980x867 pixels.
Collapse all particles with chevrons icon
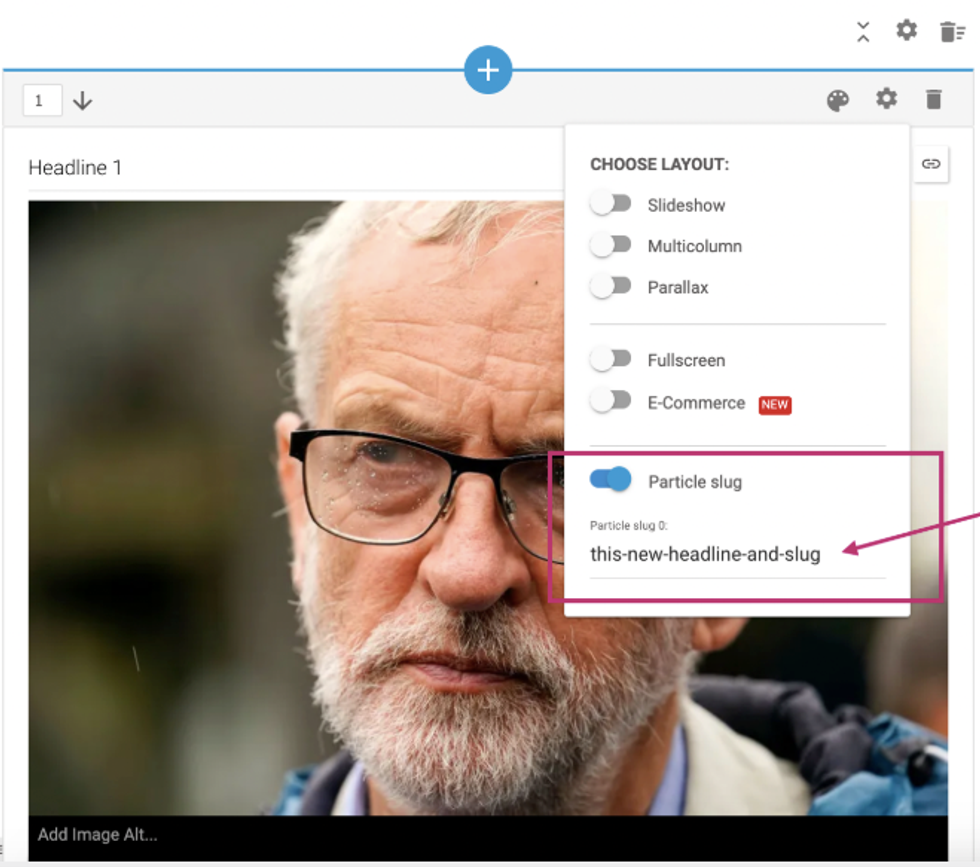pos(863,31)
